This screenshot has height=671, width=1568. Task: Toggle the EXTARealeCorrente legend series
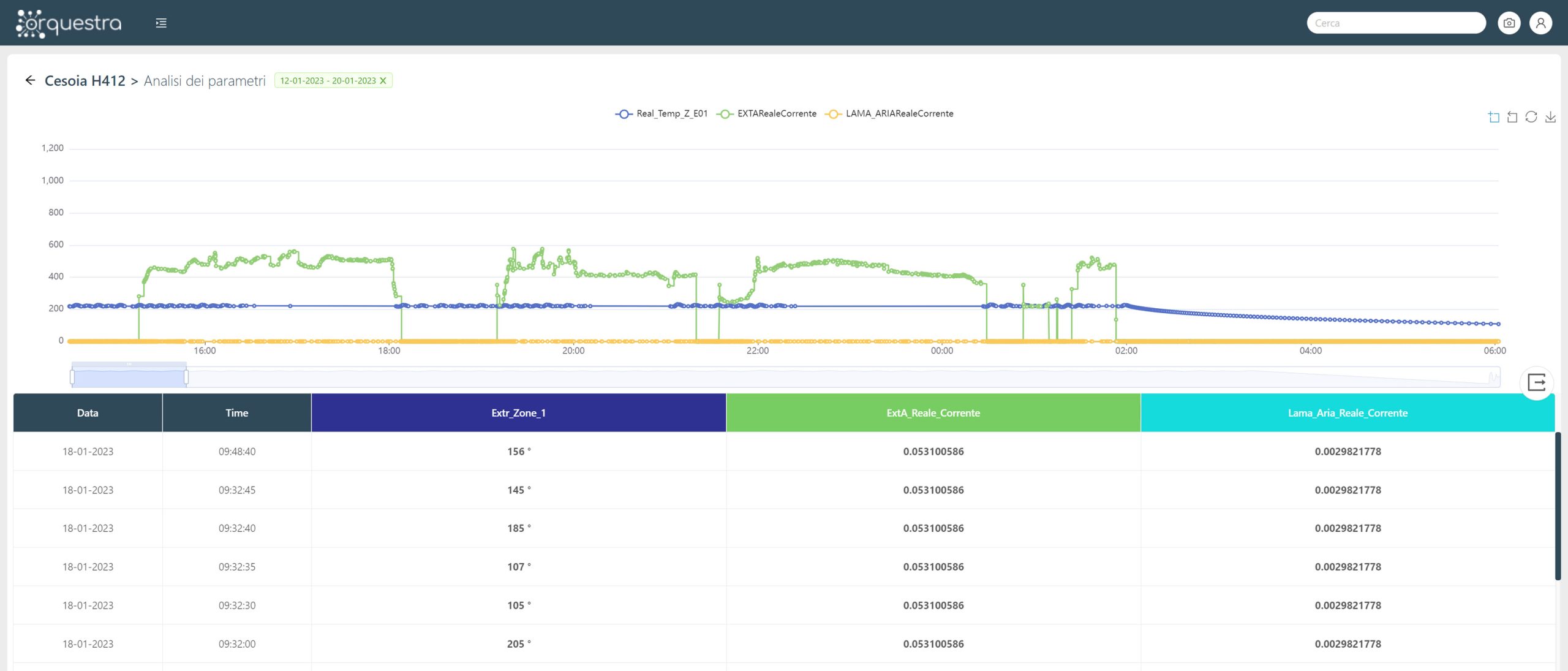766,114
